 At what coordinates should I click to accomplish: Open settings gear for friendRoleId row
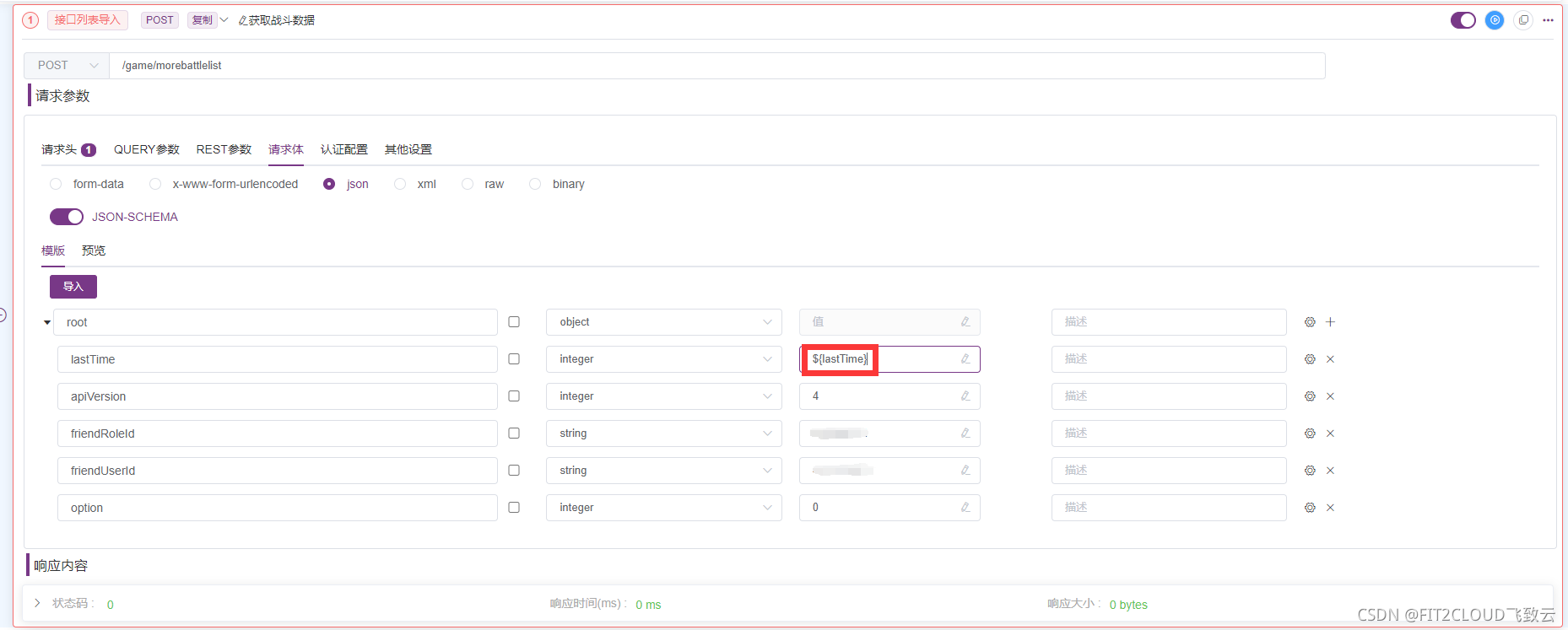(x=1310, y=433)
